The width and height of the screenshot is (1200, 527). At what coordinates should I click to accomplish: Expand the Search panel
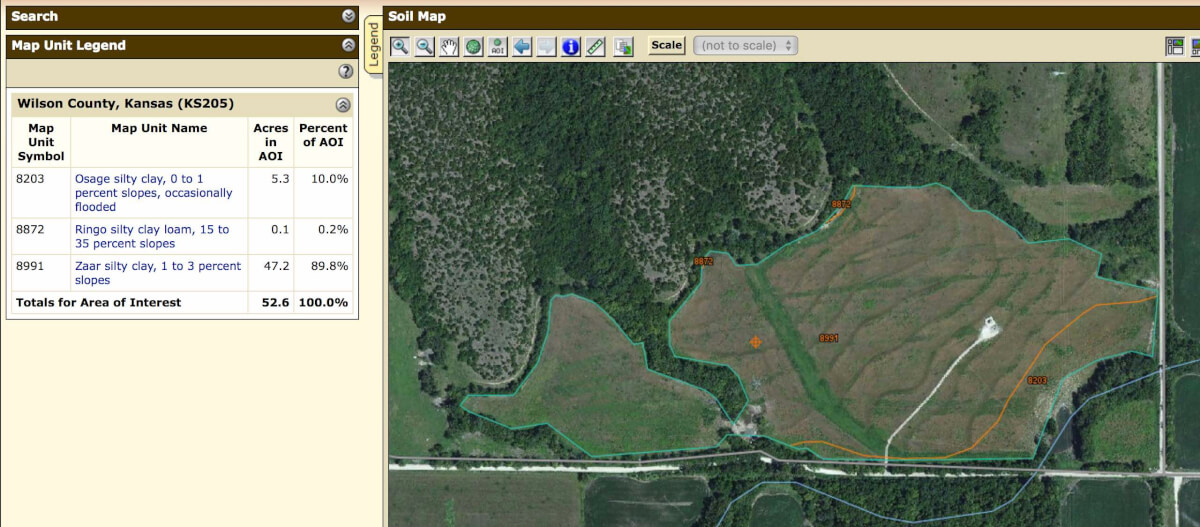(x=348, y=16)
